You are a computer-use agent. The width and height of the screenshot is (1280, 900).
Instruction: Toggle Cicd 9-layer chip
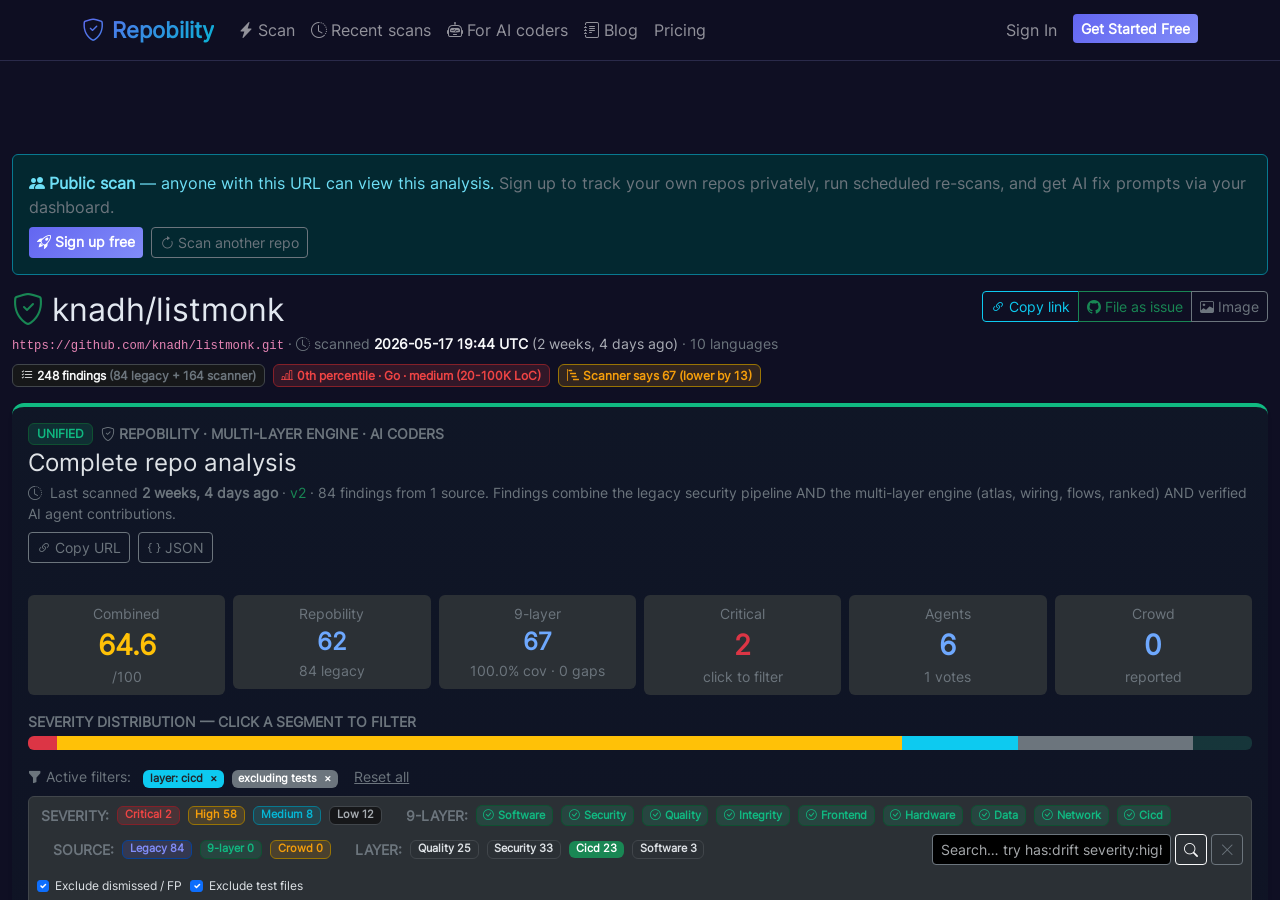(x=1144, y=815)
